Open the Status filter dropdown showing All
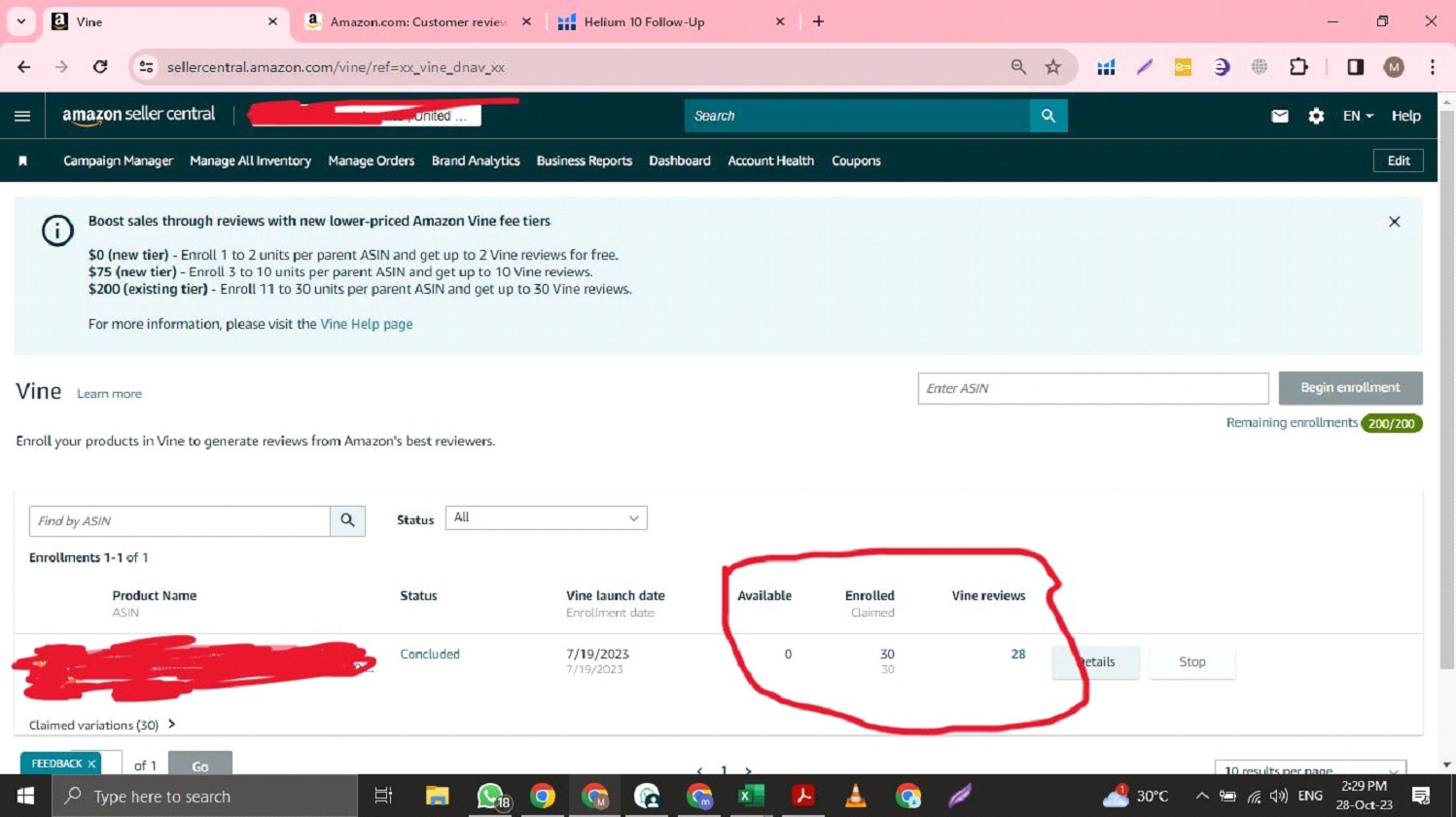The image size is (1456, 817). tap(546, 517)
